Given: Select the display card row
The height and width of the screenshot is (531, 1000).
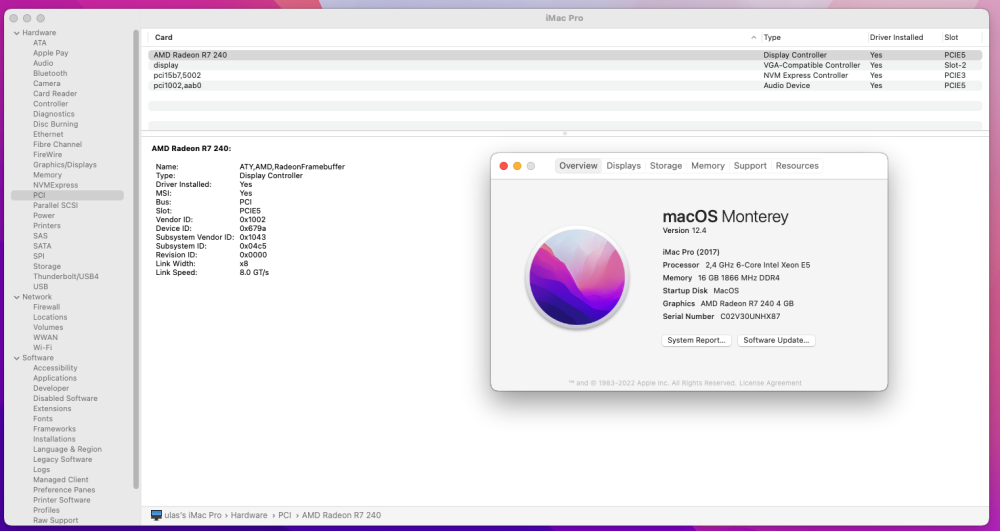Looking at the screenshot, I should click(x=565, y=65).
